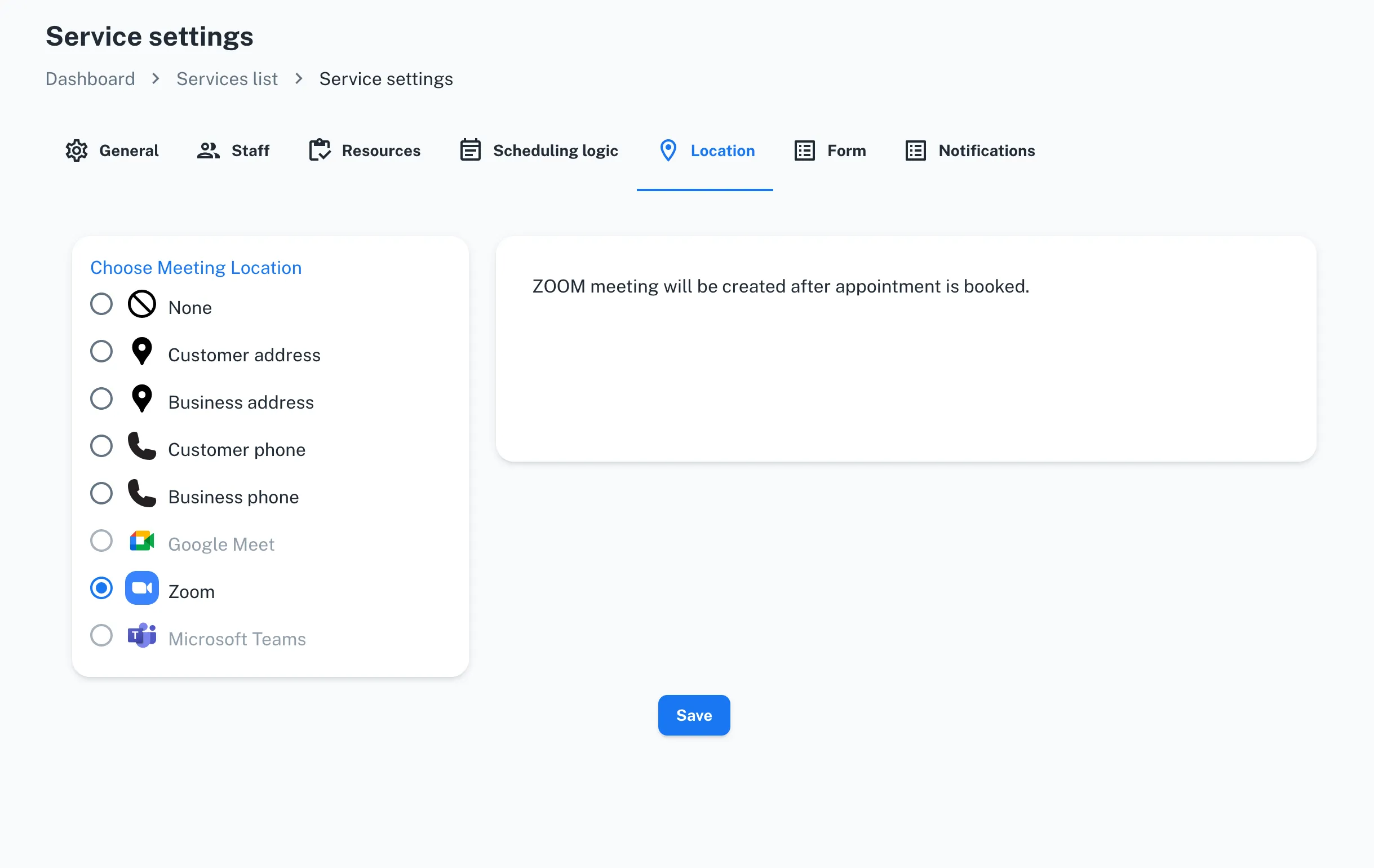Click the Business address pin icon
Viewport: 1374px width, 868px height.
pos(140,399)
